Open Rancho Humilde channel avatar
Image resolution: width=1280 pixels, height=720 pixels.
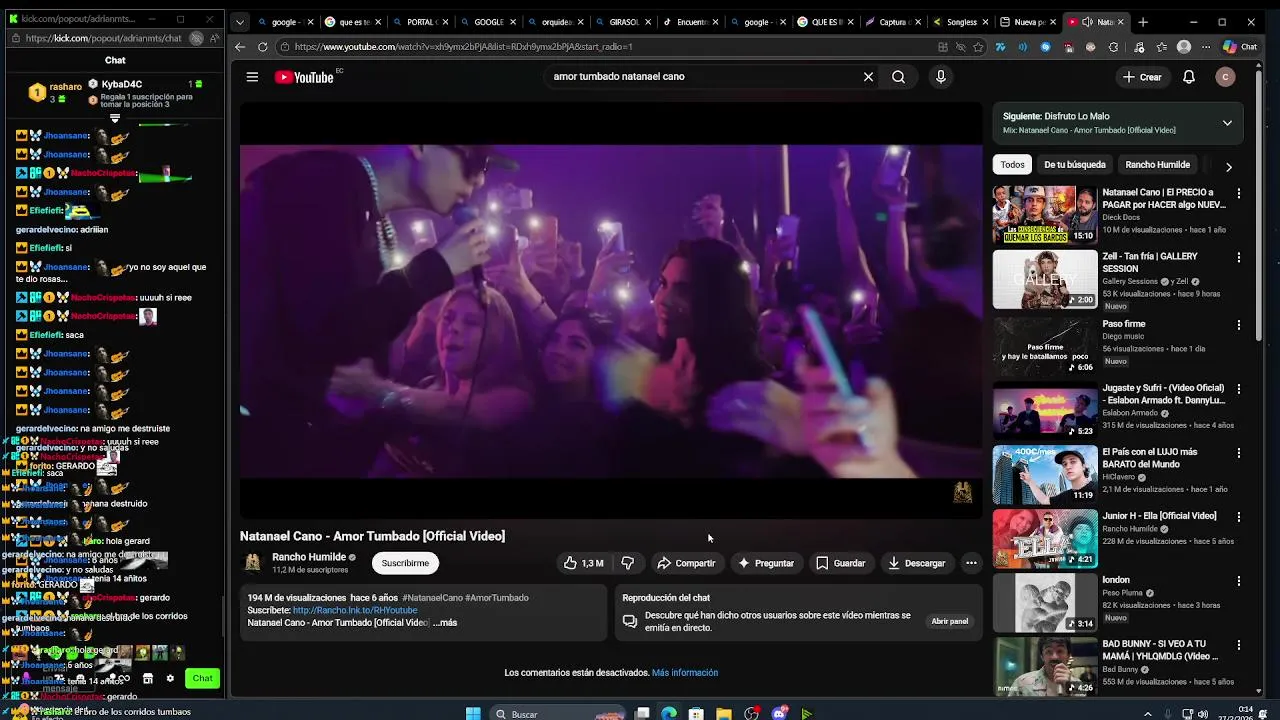(x=252, y=563)
